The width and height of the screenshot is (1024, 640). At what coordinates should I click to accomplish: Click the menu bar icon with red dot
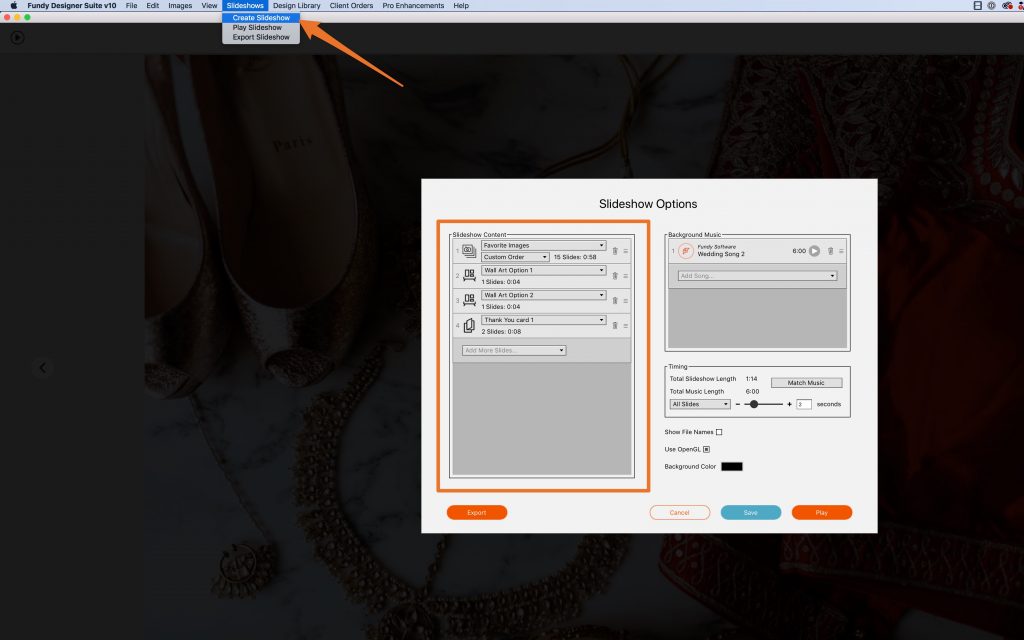[1007, 5]
